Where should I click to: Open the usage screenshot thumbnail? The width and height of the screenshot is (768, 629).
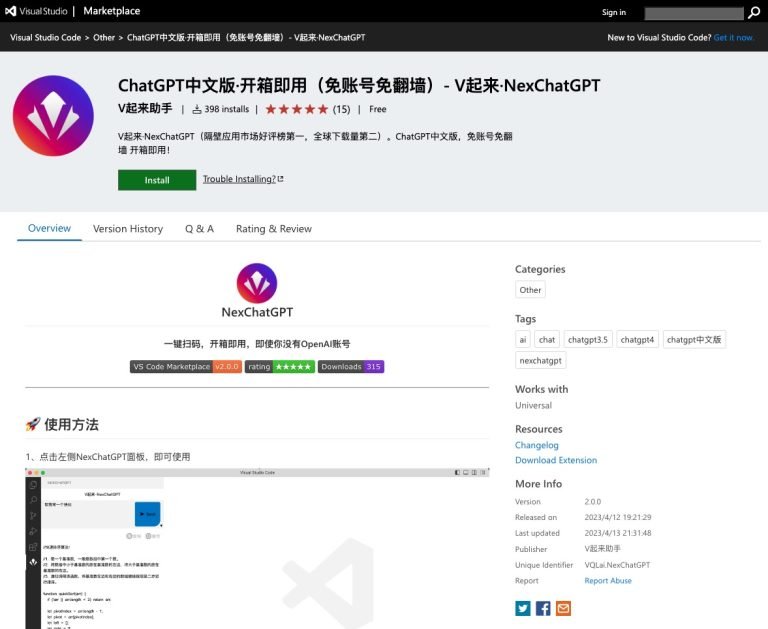pyautogui.click(x=257, y=548)
